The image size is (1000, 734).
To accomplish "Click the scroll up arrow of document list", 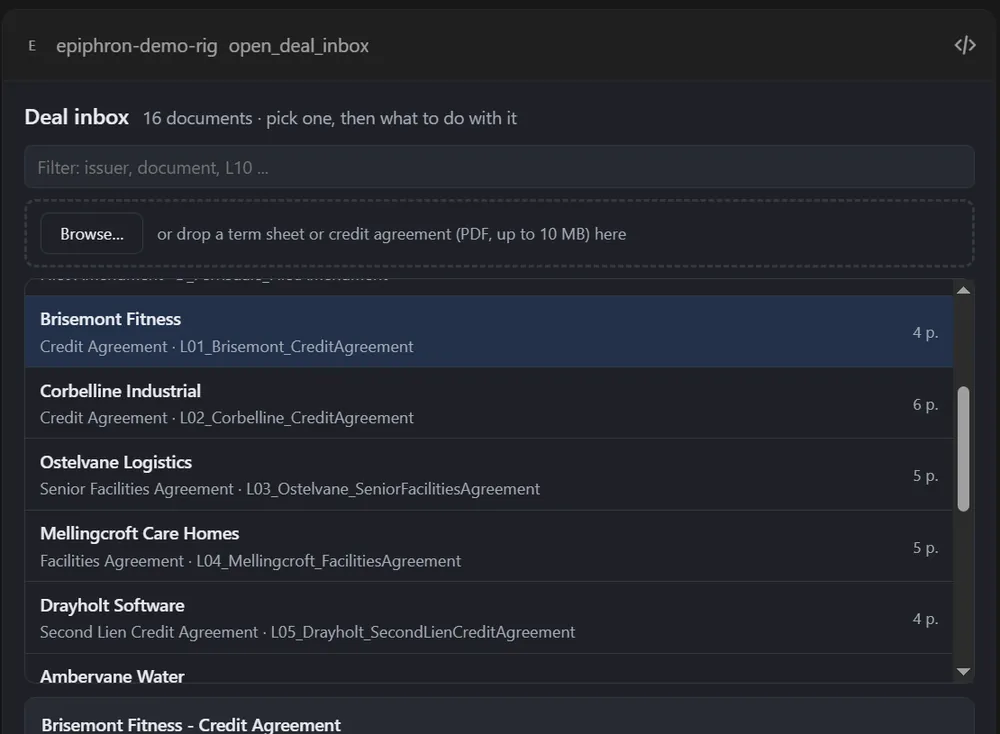I will (x=964, y=291).
